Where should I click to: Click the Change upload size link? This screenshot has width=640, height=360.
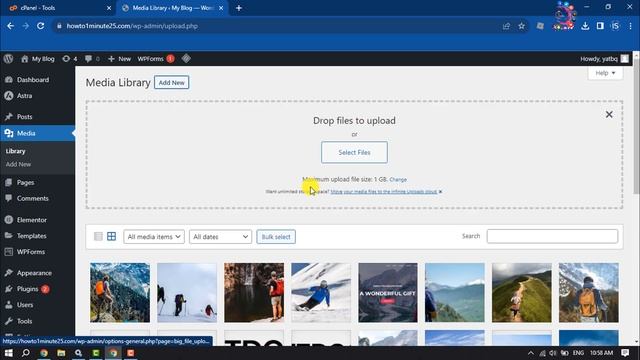(398, 180)
